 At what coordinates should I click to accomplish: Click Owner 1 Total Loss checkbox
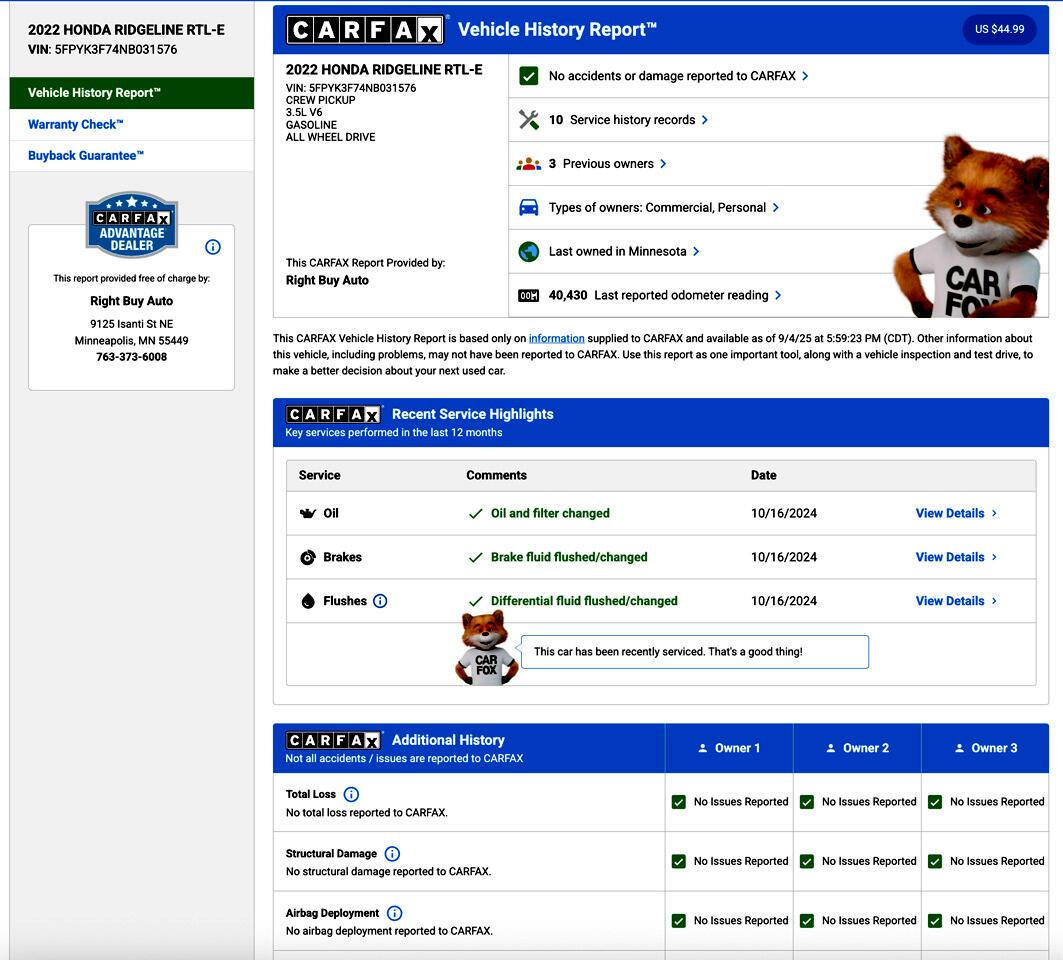(x=679, y=802)
